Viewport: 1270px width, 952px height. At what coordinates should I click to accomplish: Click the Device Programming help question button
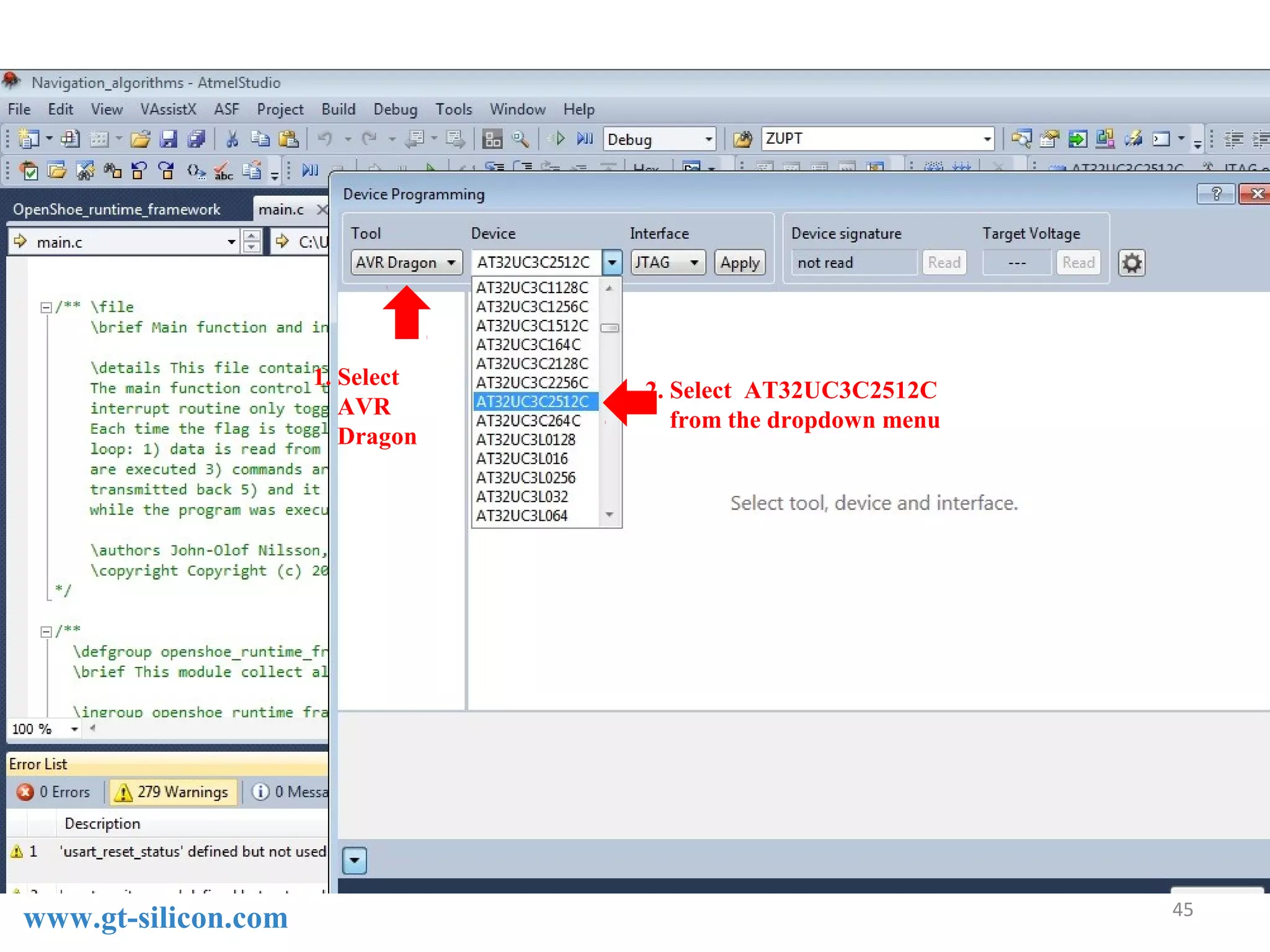[x=1216, y=194]
